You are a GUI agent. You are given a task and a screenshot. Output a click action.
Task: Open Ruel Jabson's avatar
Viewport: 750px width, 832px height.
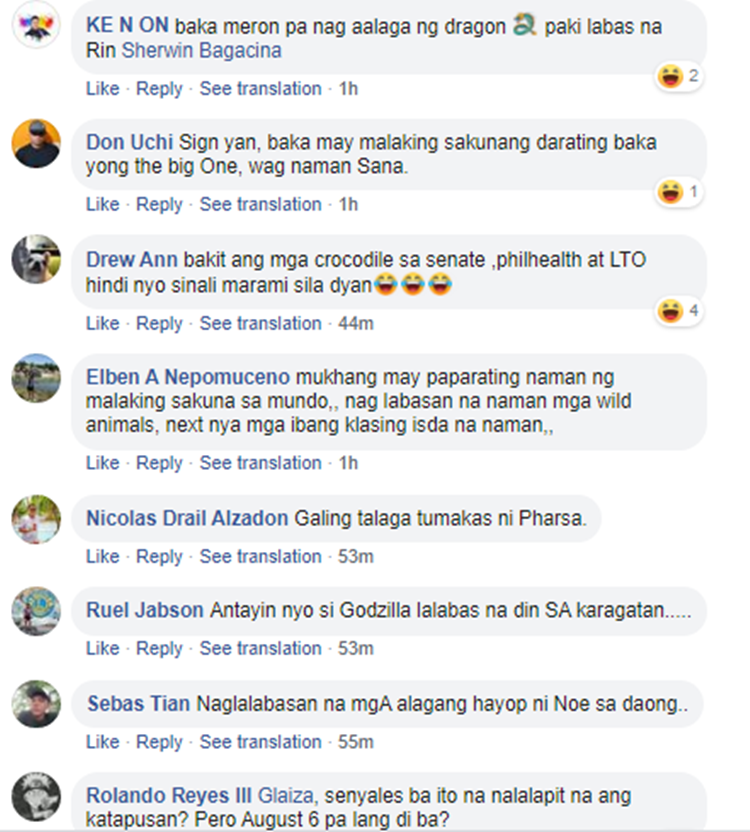[x=36, y=611]
